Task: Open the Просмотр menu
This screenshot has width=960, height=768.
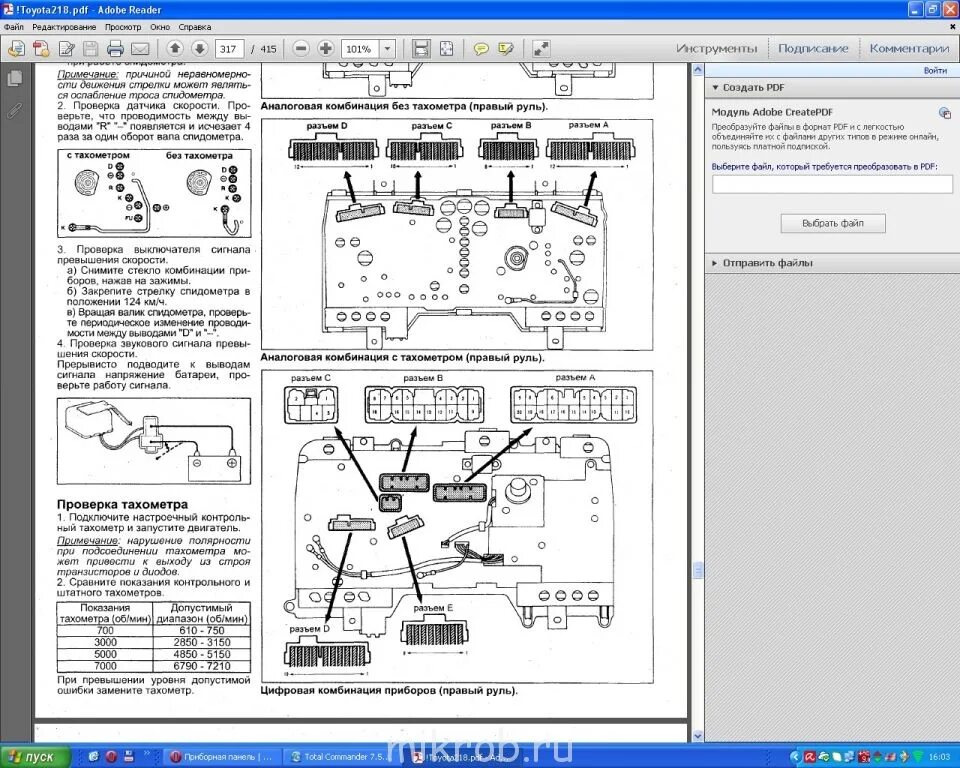Action: (122, 27)
